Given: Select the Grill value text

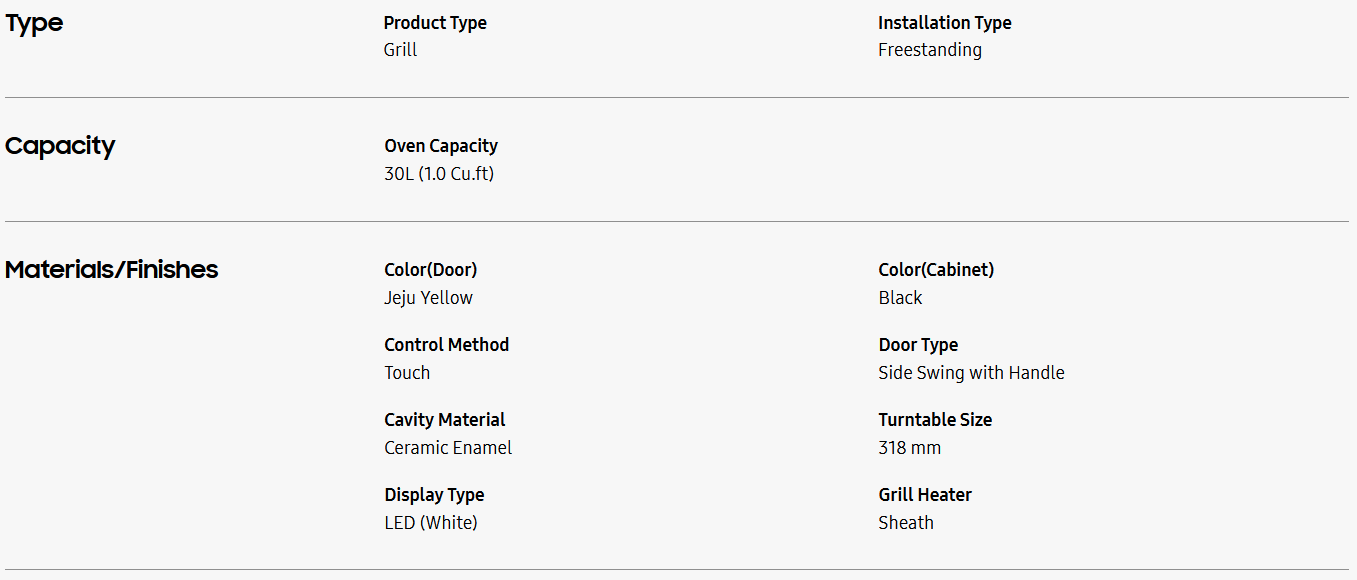Looking at the screenshot, I should 400,50.
